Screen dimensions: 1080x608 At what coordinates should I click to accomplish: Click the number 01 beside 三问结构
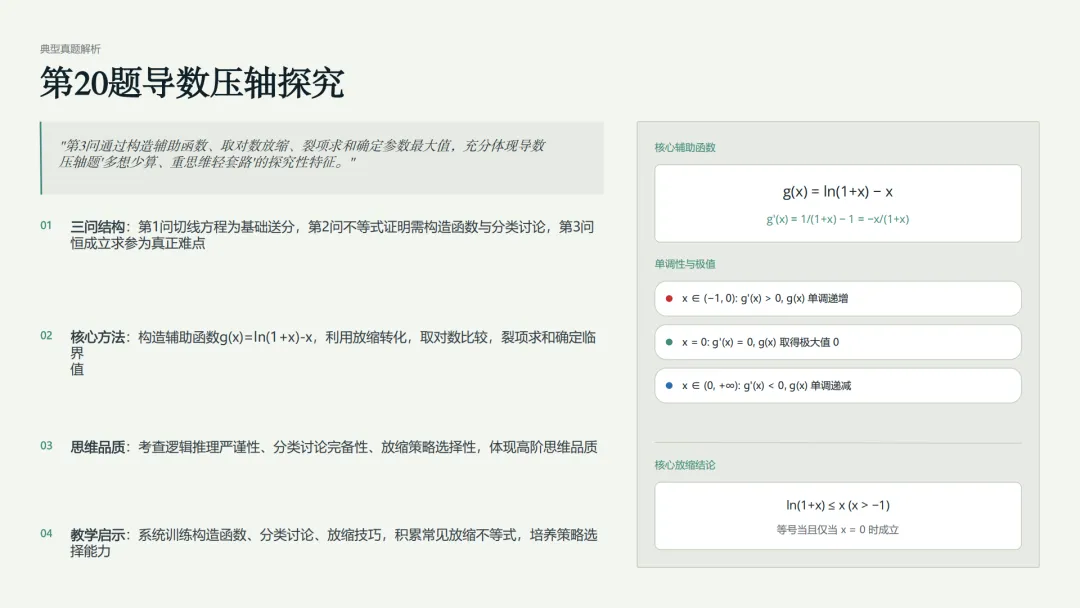click(46, 225)
